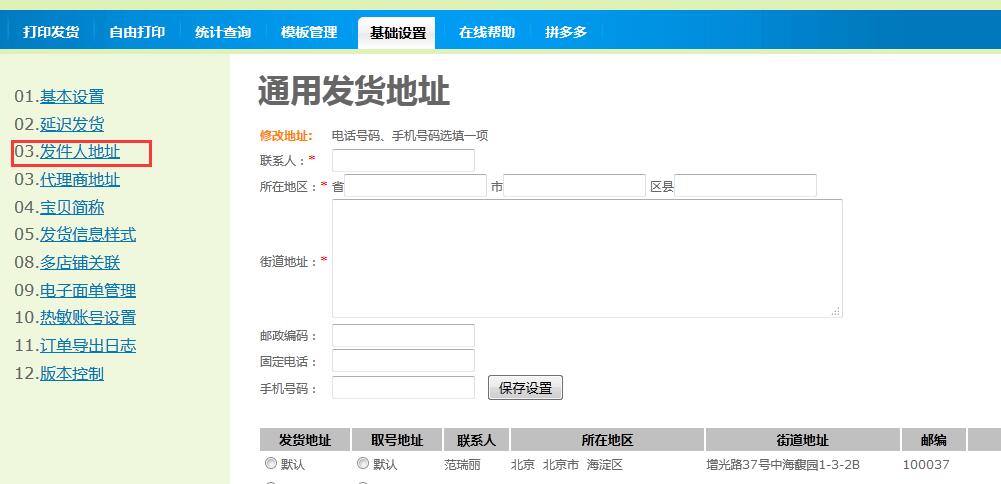This screenshot has height=484, width=1001.
Task: Select the 发货地址 默认 radio for 范瑞丽
Action: [270, 464]
